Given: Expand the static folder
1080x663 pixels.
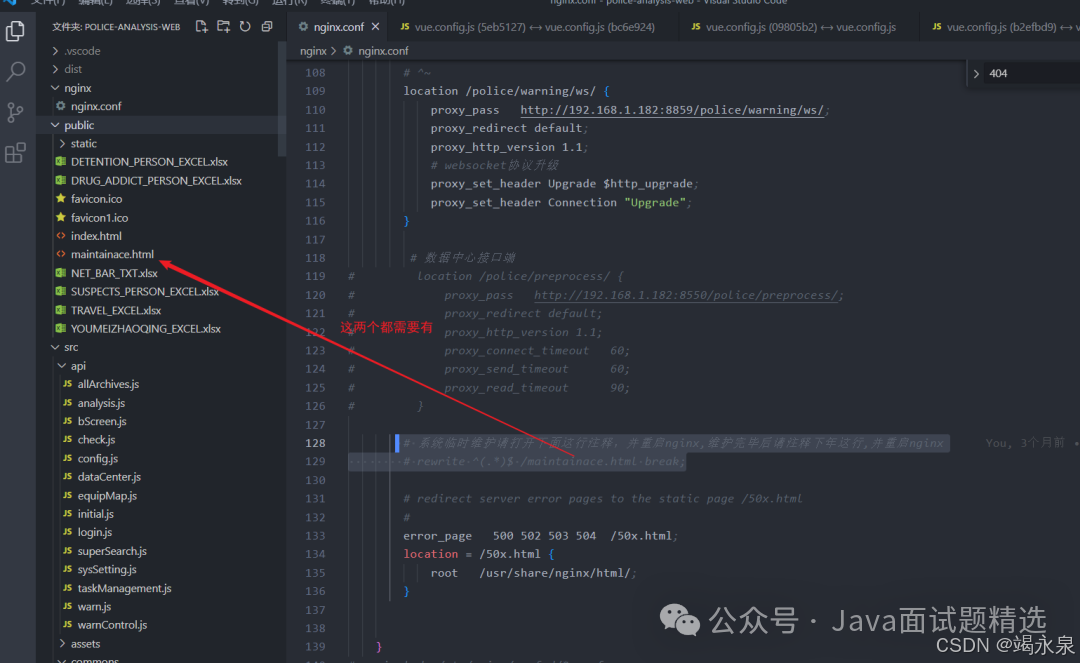Looking at the screenshot, I should click(83, 143).
